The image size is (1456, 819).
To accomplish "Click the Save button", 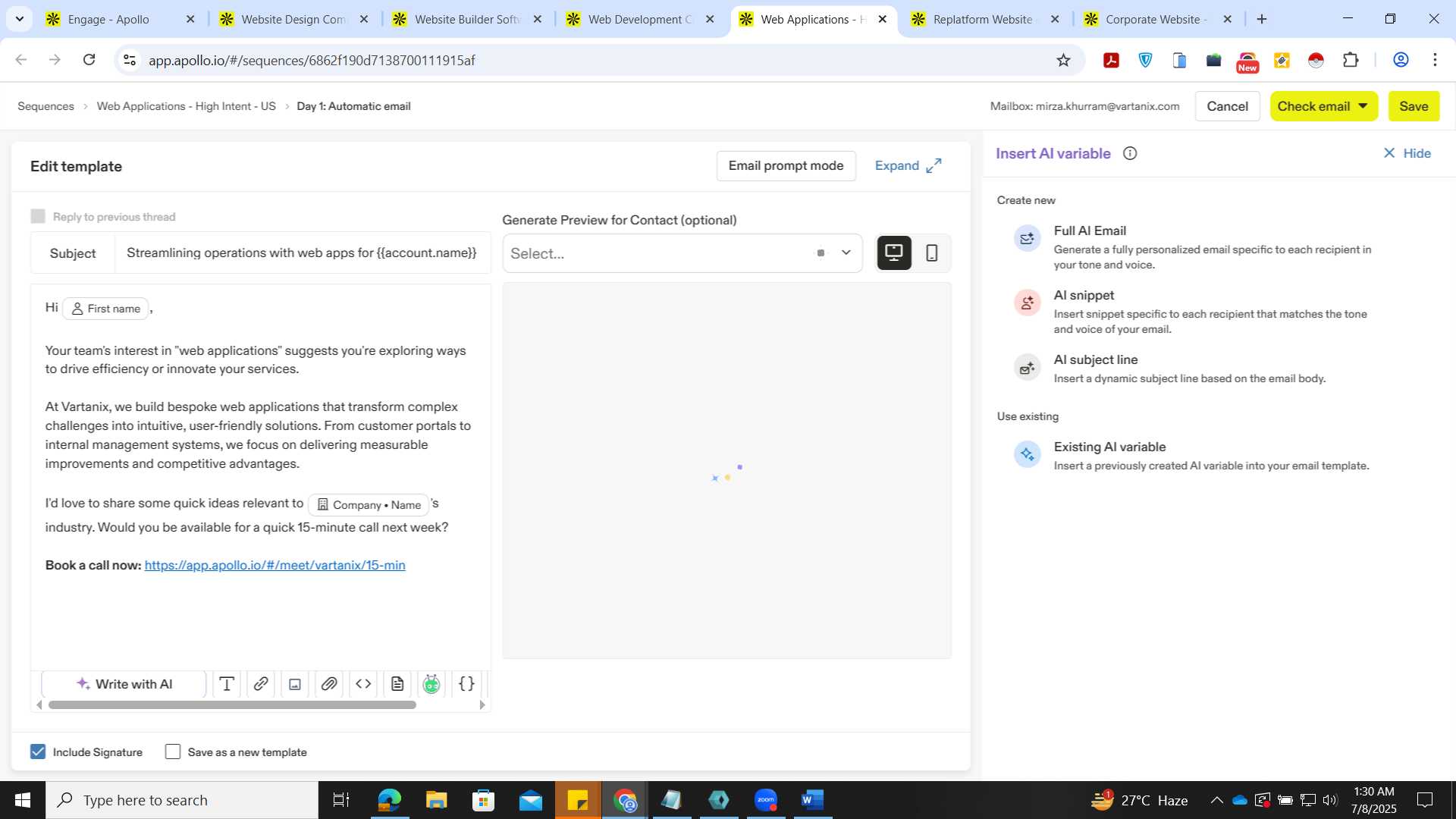I will coord(1414,106).
